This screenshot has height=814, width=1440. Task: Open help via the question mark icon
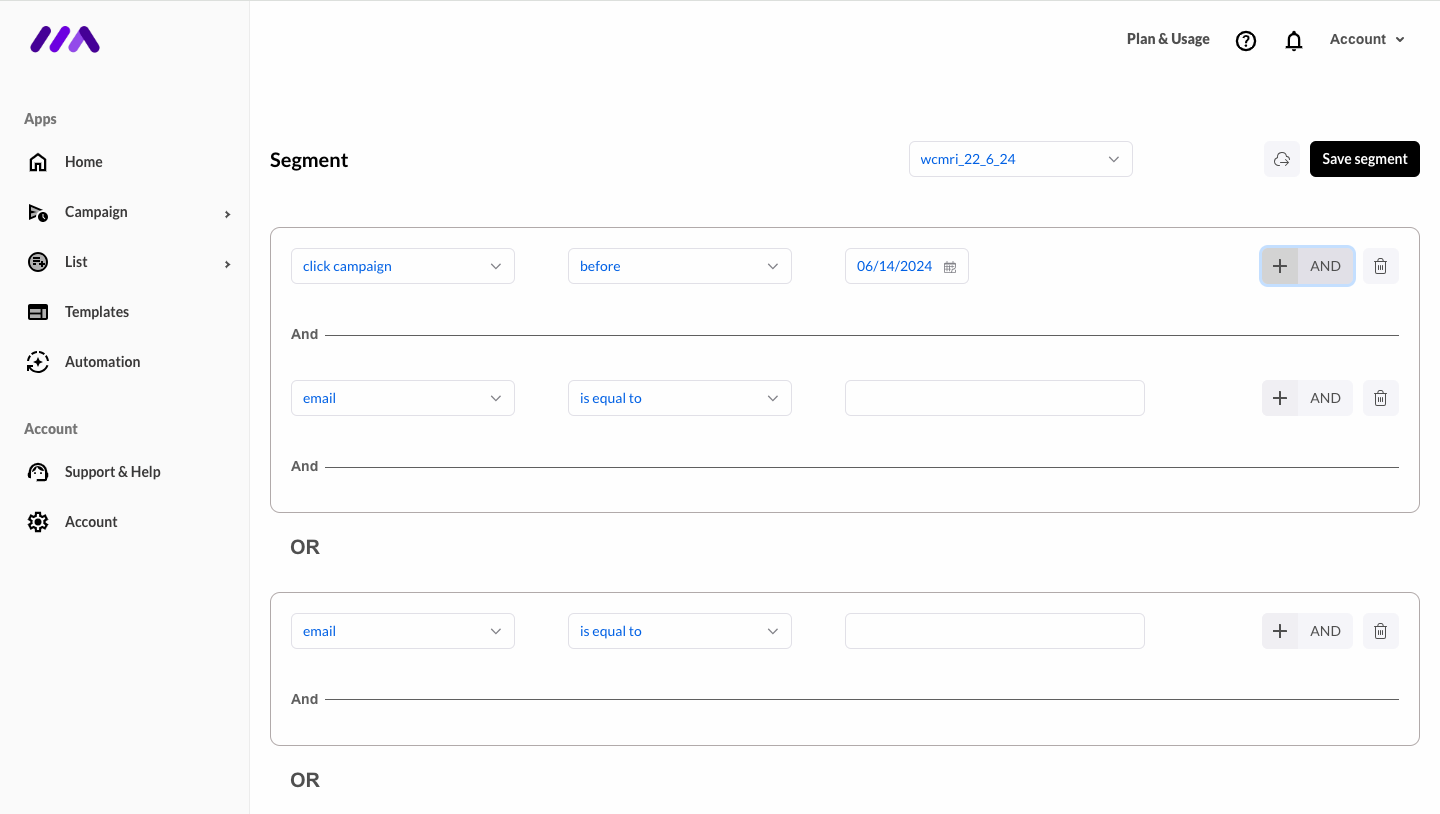(x=1245, y=40)
